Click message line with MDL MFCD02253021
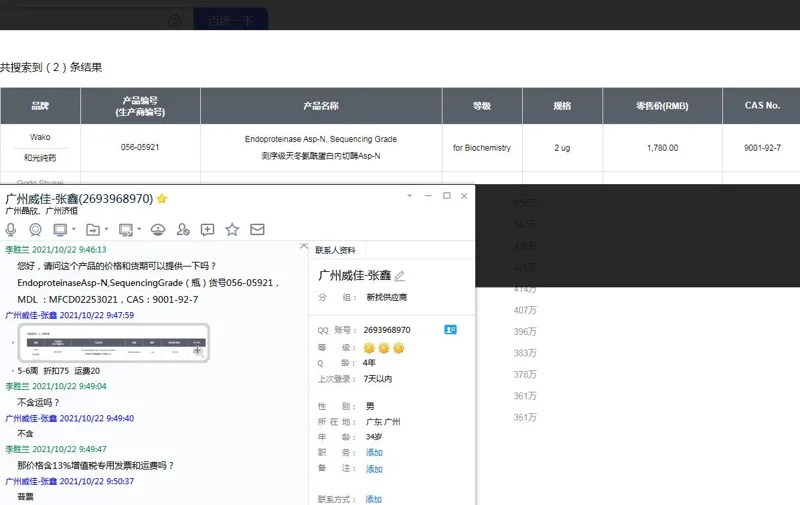The image size is (800, 505). coord(108,299)
